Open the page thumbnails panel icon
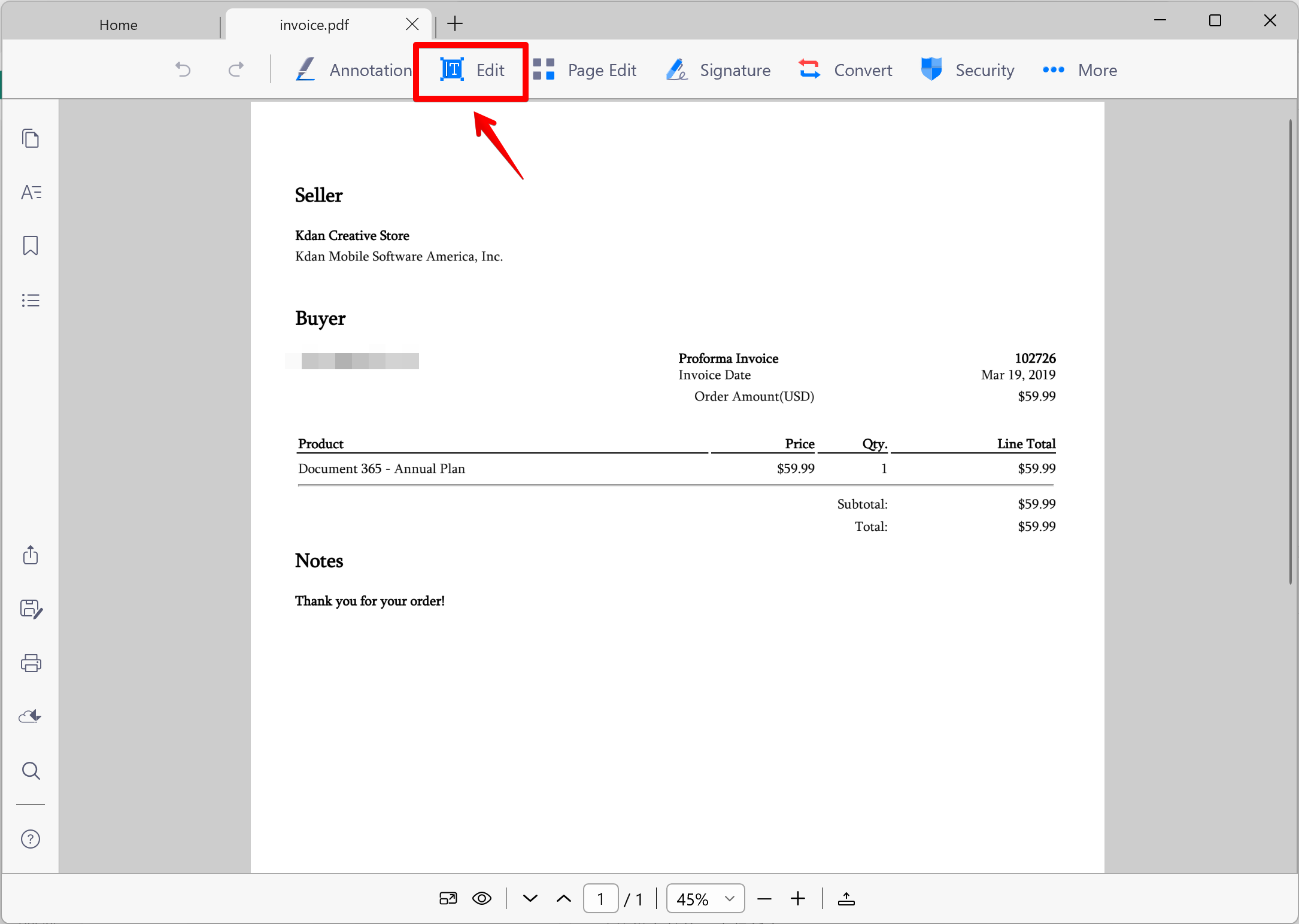This screenshot has height=924, width=1299. [31, 138]
